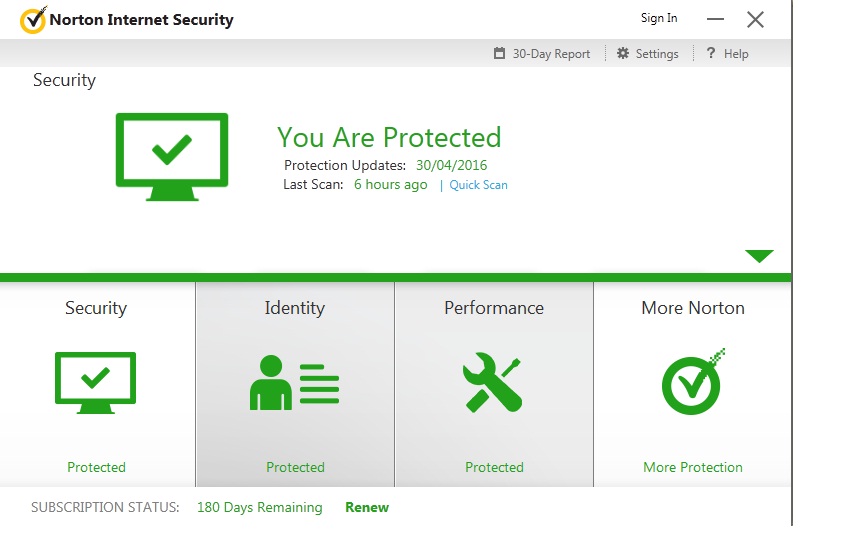This screenshot has height=540, width=864.
Task: Open Settings label
Action: click(x=657, y=54)
